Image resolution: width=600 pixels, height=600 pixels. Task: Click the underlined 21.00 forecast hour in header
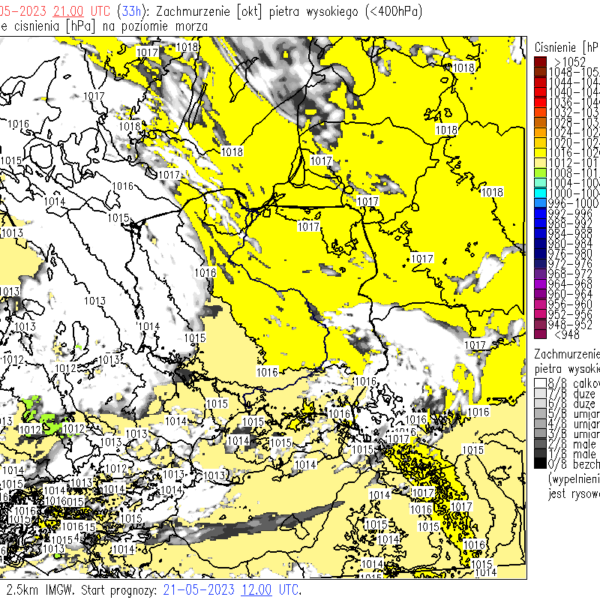(x=68, y=11)
